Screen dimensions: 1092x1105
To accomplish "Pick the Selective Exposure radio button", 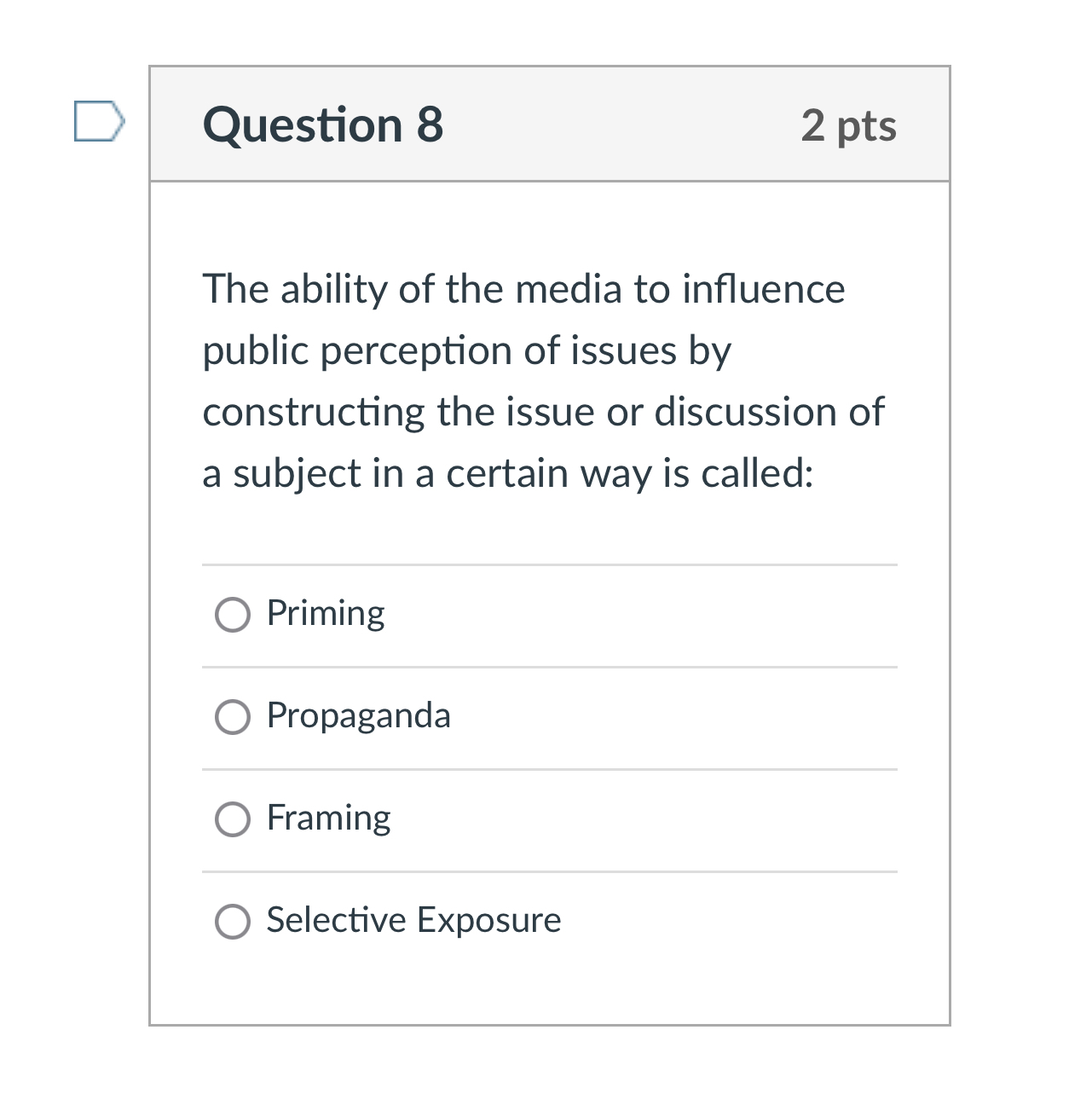I will click(x=233, y=922).
